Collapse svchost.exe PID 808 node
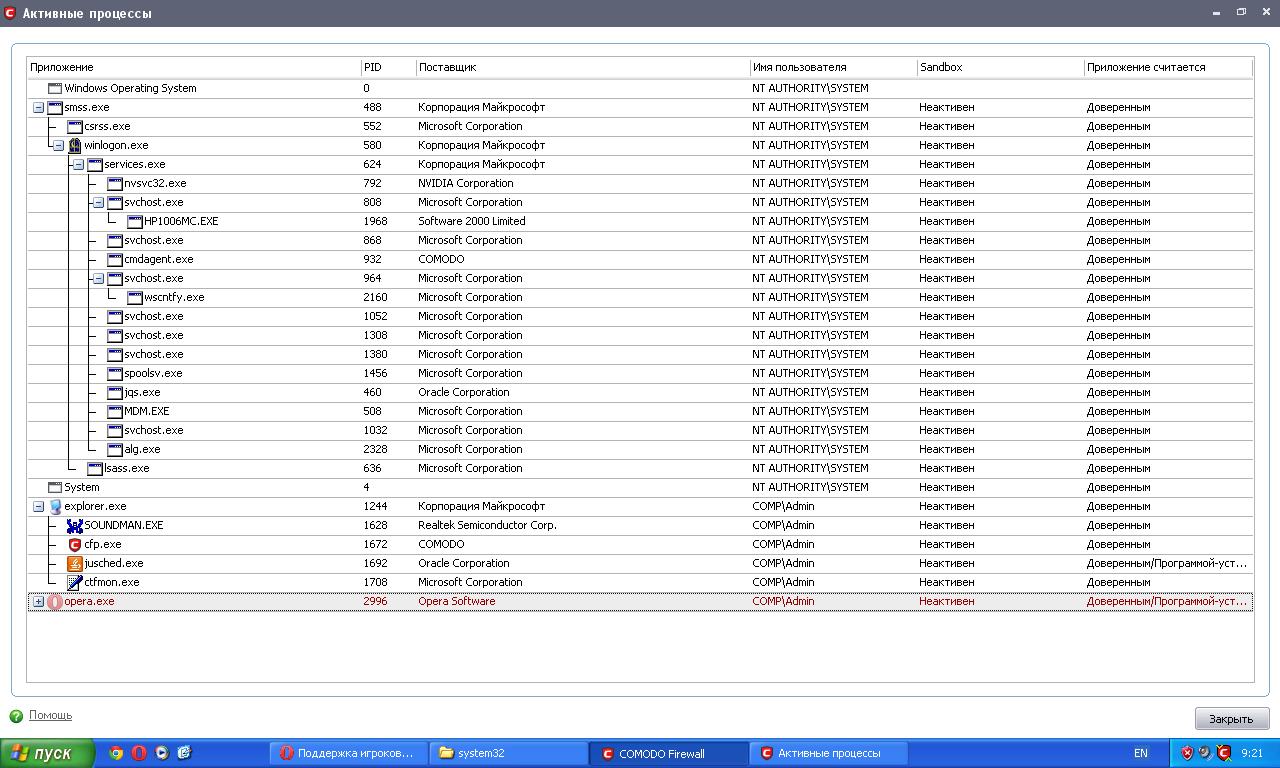The height and width of the screenshot is (768, 1280). [x=98, y=202]
